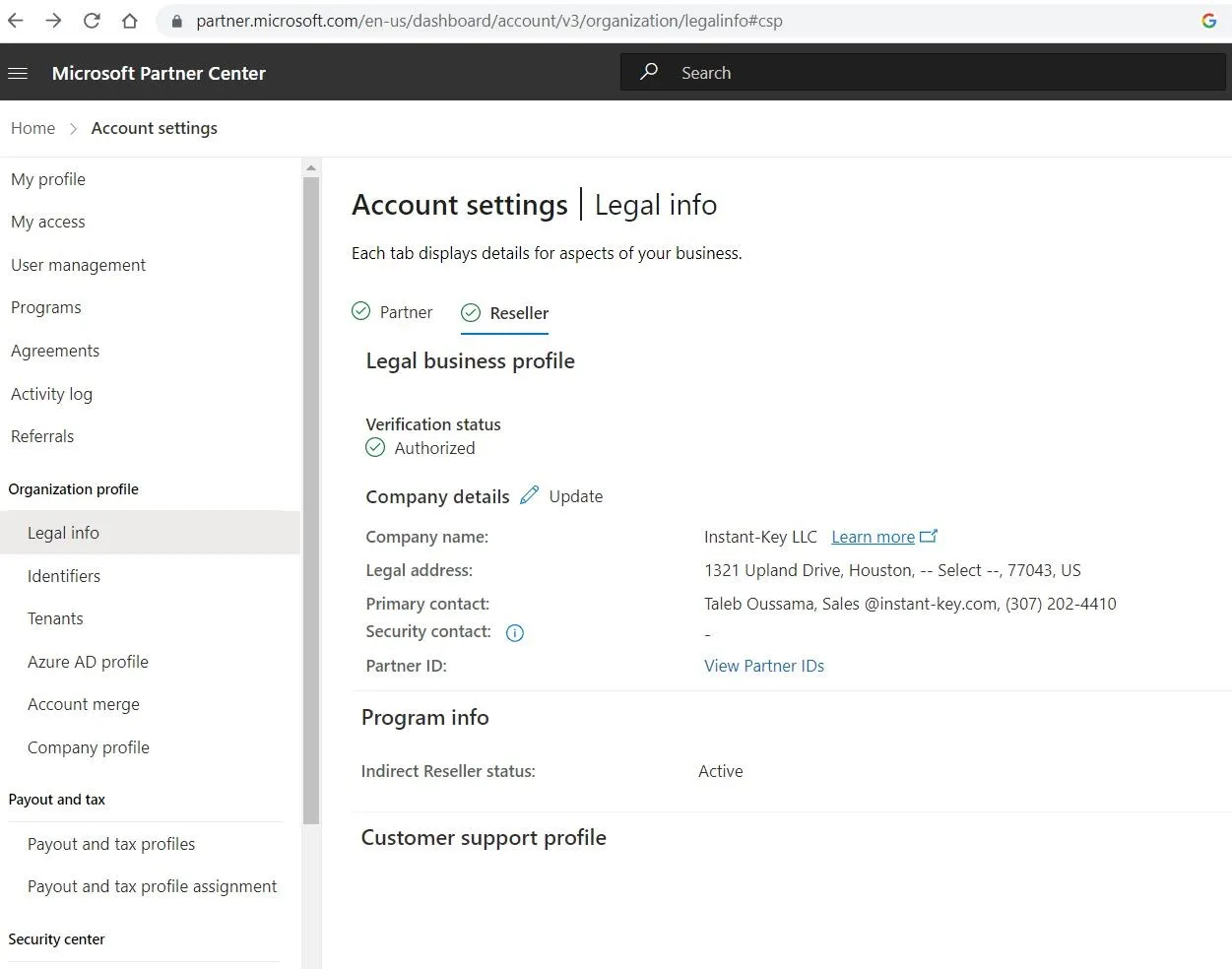Click the search magnifier icon
This screenshot has width=1232, height=969.
tap(649, 72)
